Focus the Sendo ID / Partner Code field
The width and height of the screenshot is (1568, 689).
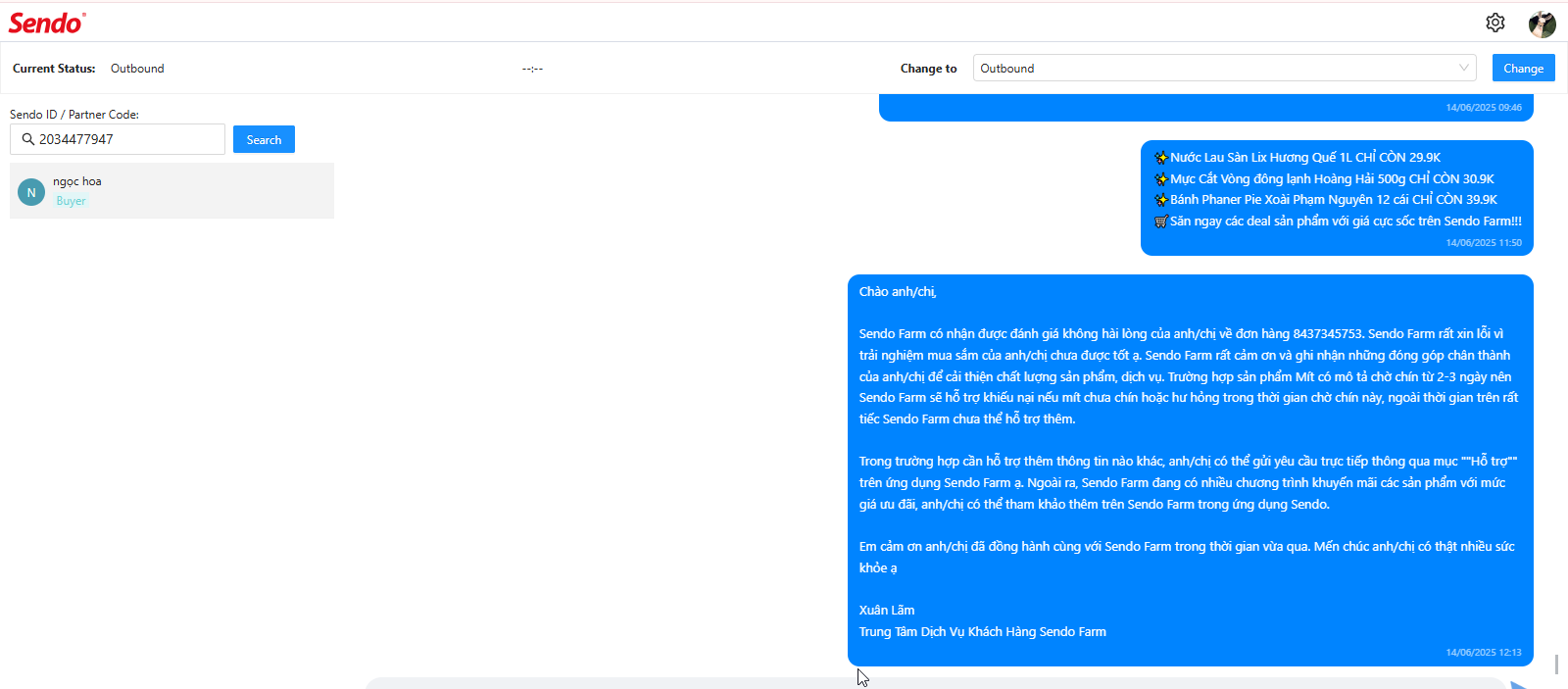click(118, 139)
